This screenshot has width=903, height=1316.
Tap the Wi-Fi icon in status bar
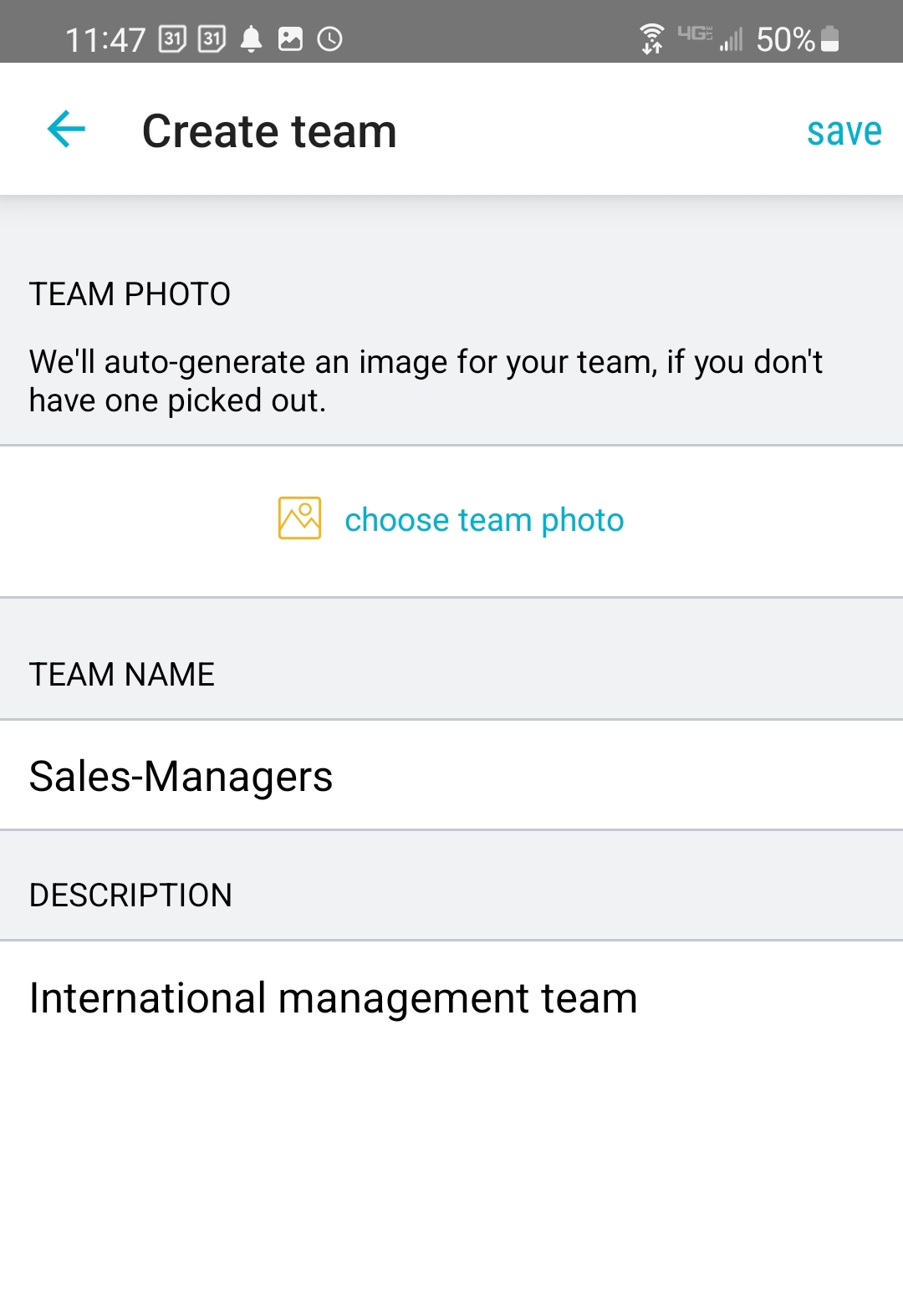(x=651, y=38)
